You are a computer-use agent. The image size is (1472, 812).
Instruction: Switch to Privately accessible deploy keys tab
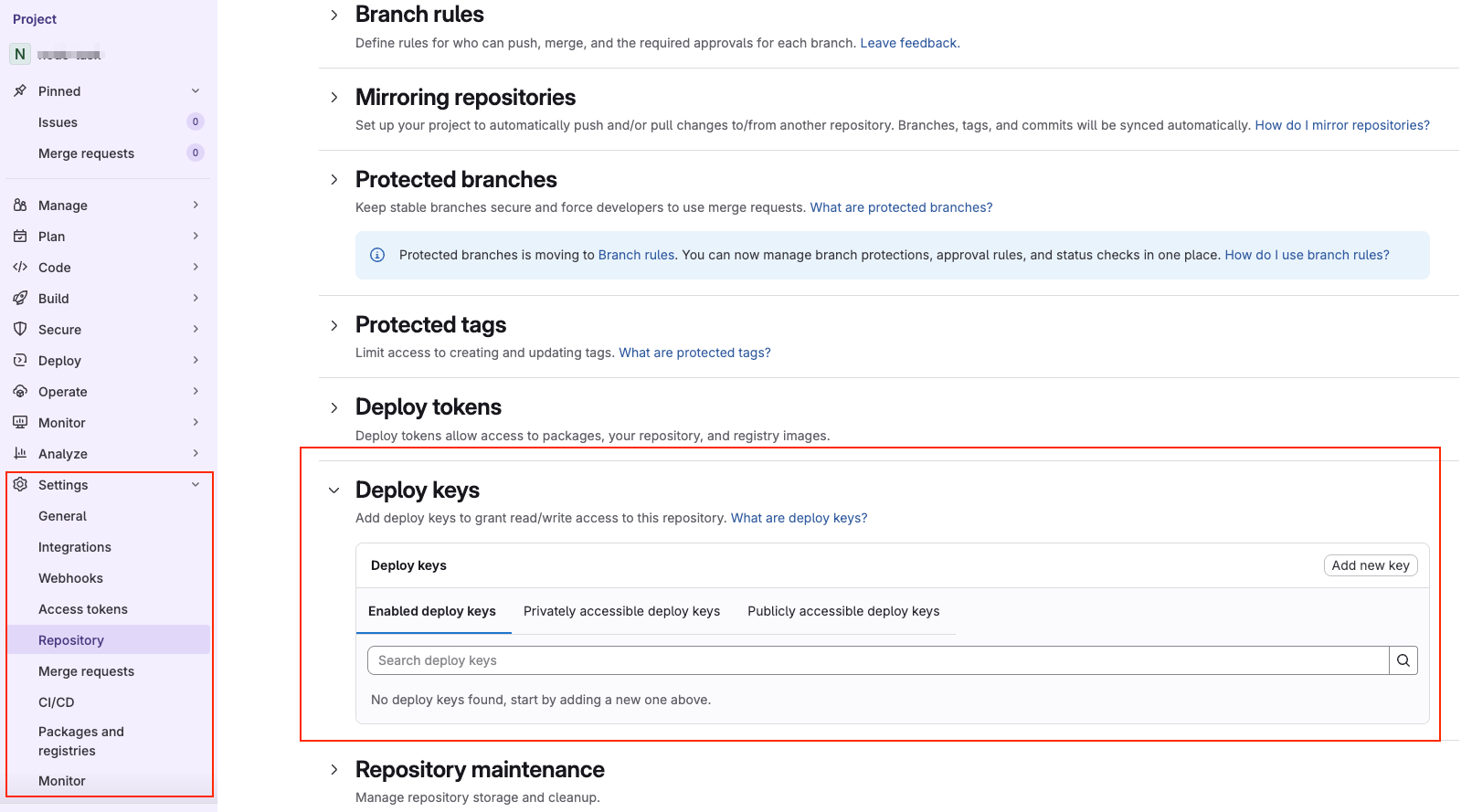621,611
